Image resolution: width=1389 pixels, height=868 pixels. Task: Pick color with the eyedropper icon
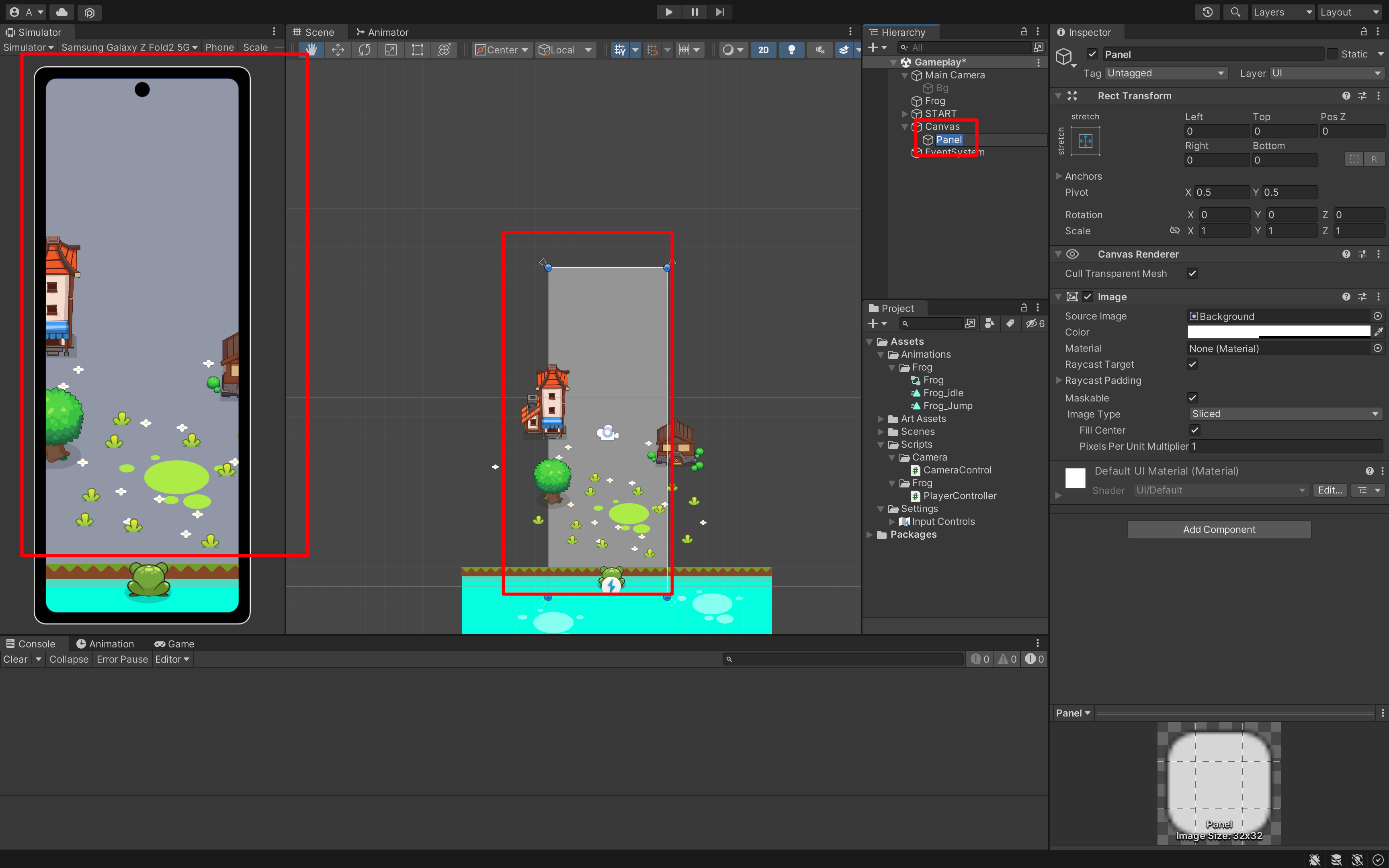[x=1378, y=332]
